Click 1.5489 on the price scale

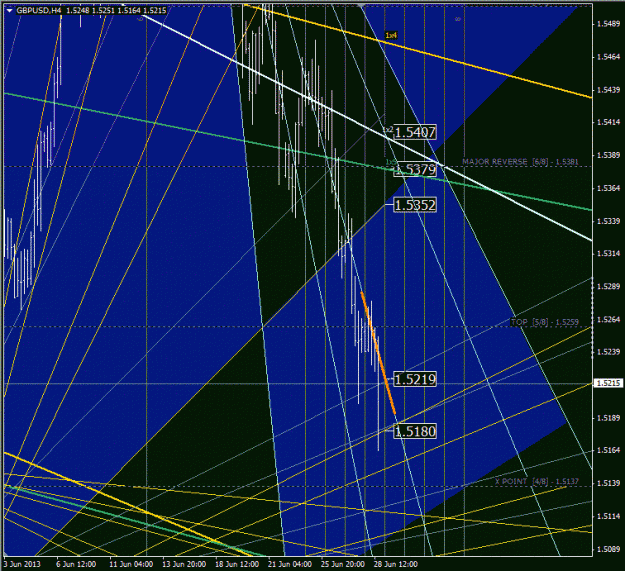pyautogui.click(x=608, y=24)
